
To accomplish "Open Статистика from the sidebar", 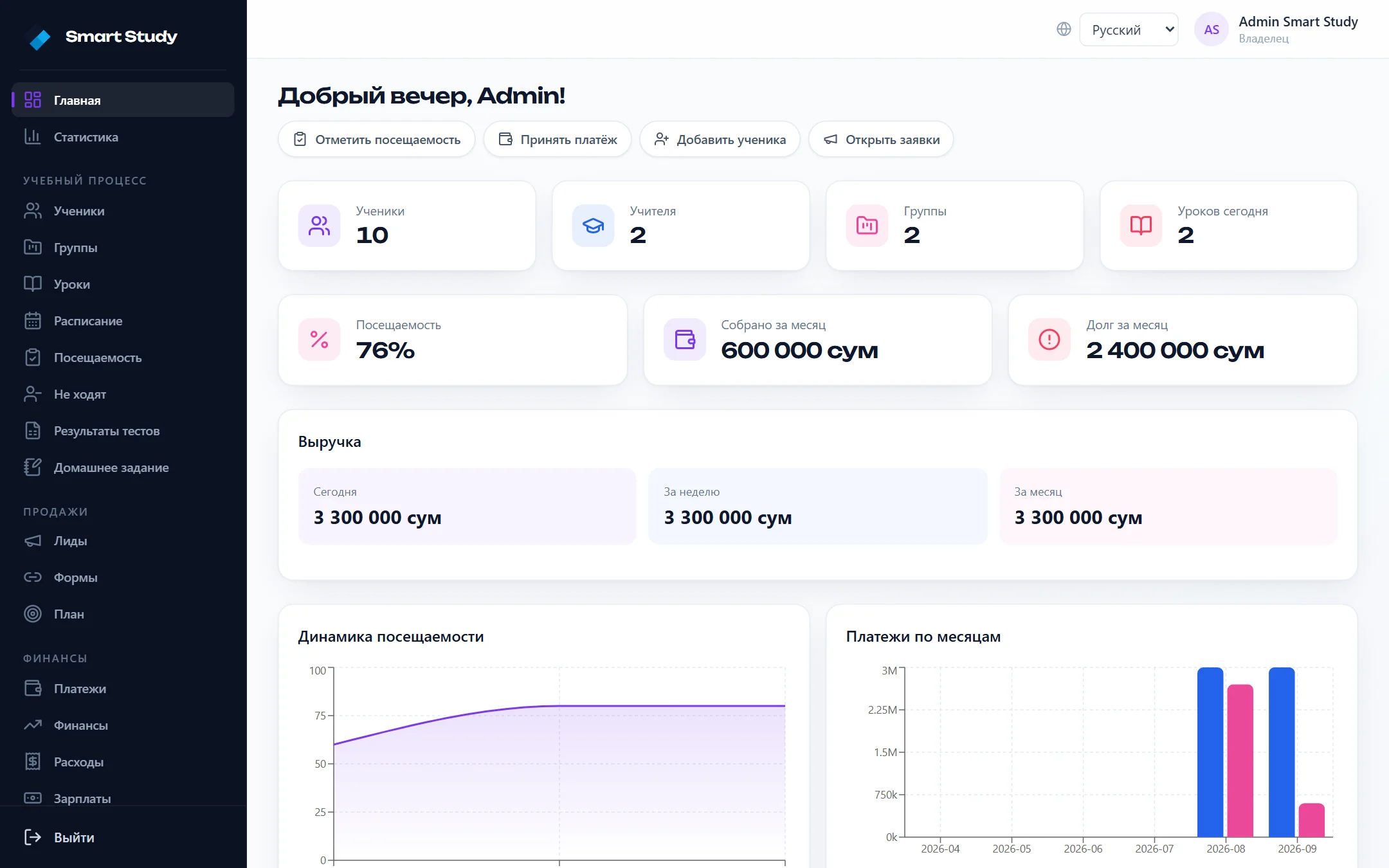I will pos(123,137).
